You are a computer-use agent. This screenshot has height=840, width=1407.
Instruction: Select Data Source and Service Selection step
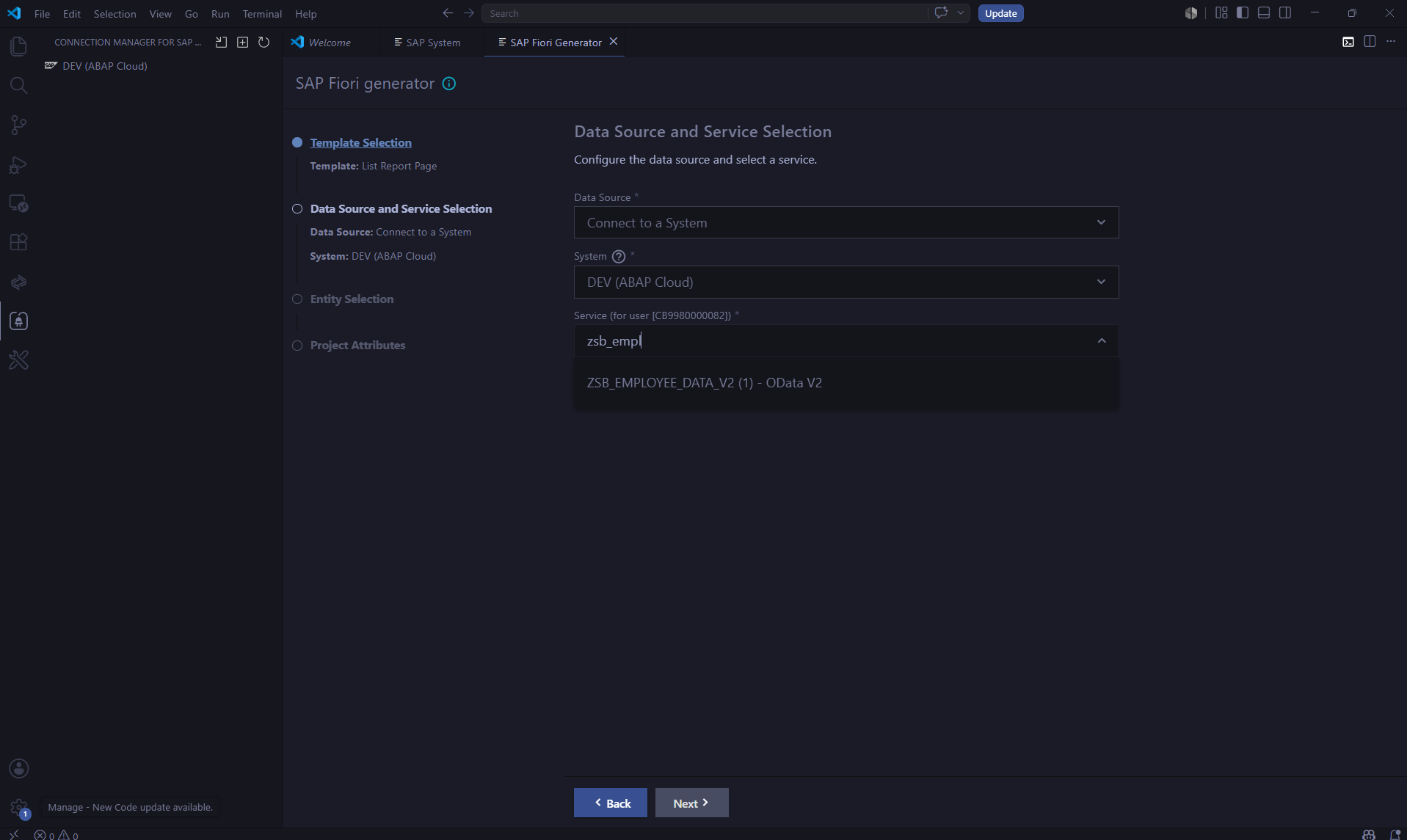pyautogui.click(x=401, y=209)
